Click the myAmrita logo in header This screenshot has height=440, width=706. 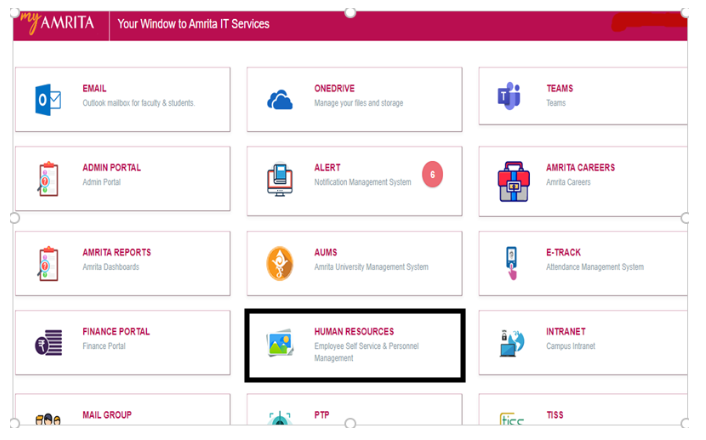pos(58,23)
